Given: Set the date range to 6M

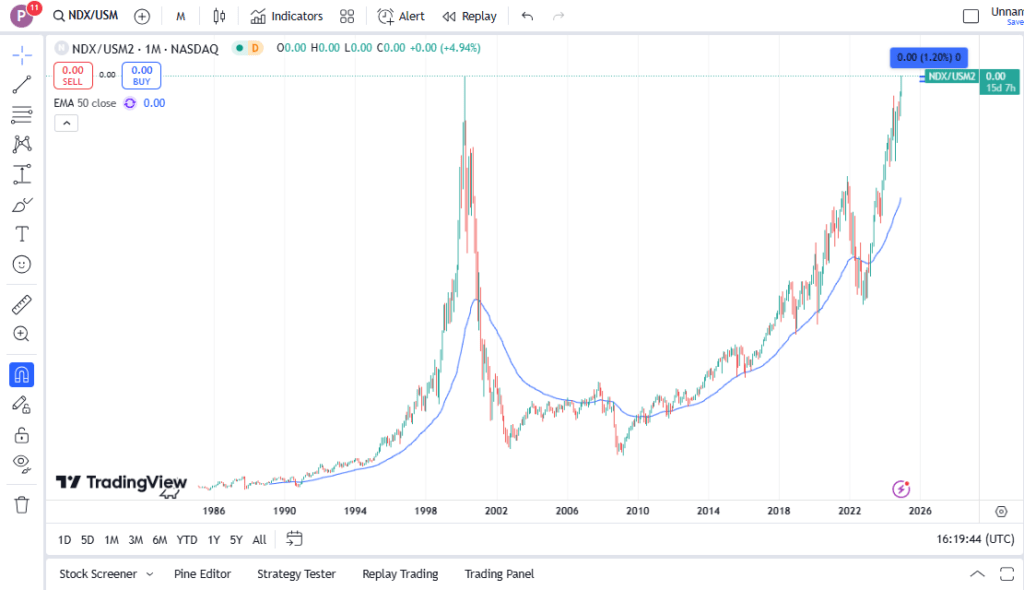Looking at the screenshot, I should click(x=159, y=540).
